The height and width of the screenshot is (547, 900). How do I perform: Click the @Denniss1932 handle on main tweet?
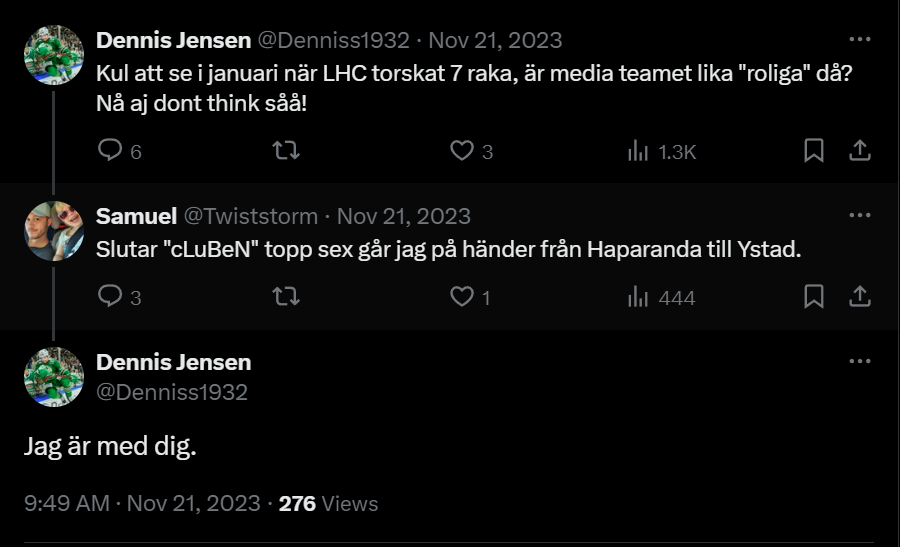pyautogui.click(x=171, y=392)
